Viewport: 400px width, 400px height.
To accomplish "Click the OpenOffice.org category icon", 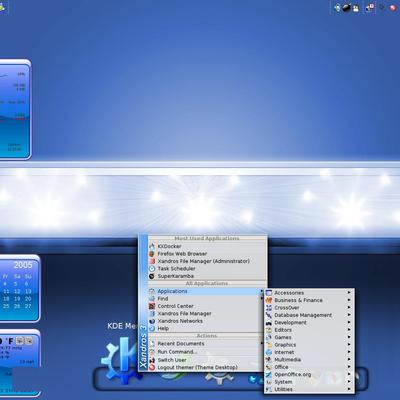I will pos(269,375).
